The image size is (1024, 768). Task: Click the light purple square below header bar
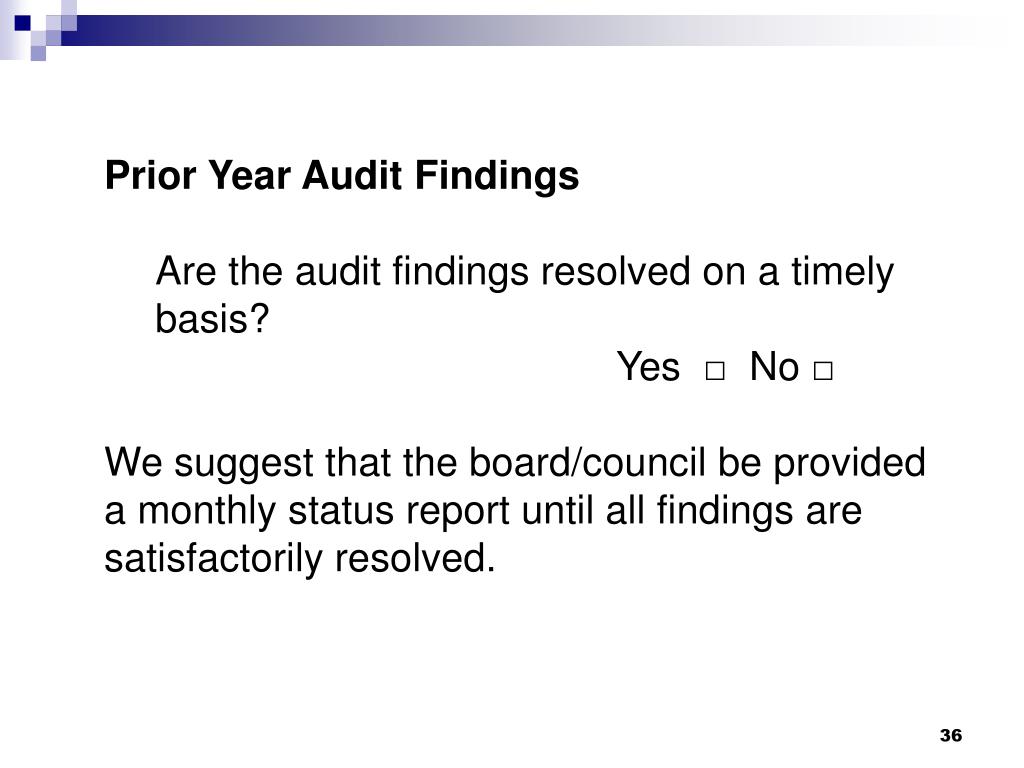[x=39, y=54]
